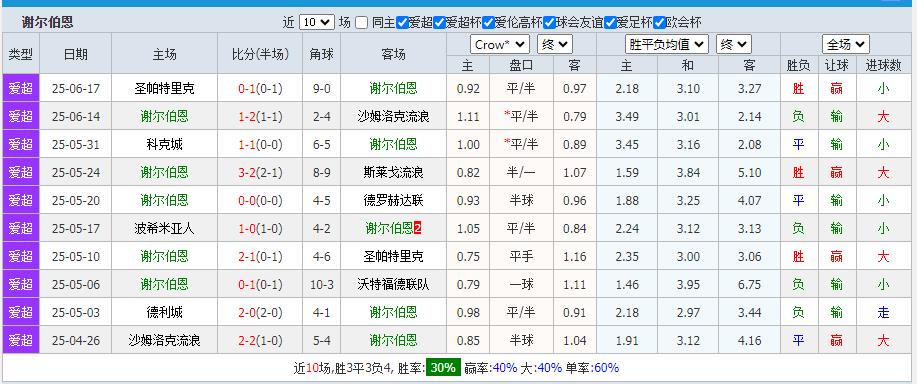
Task: Open the 终 dropdown beside Crow*
Action: pyautogui.click(x=555, y=44)
